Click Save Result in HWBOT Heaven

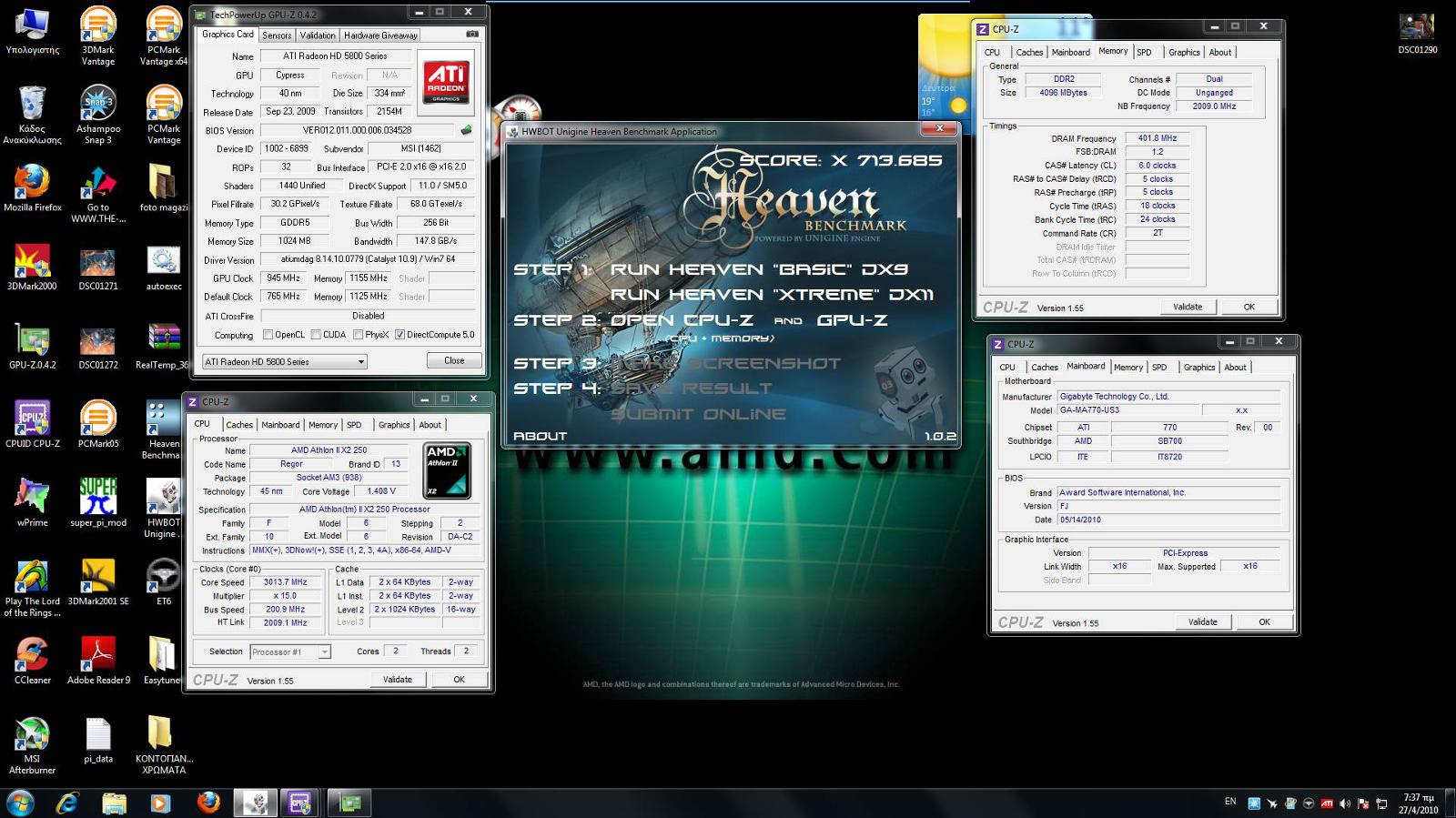point(692,388)
